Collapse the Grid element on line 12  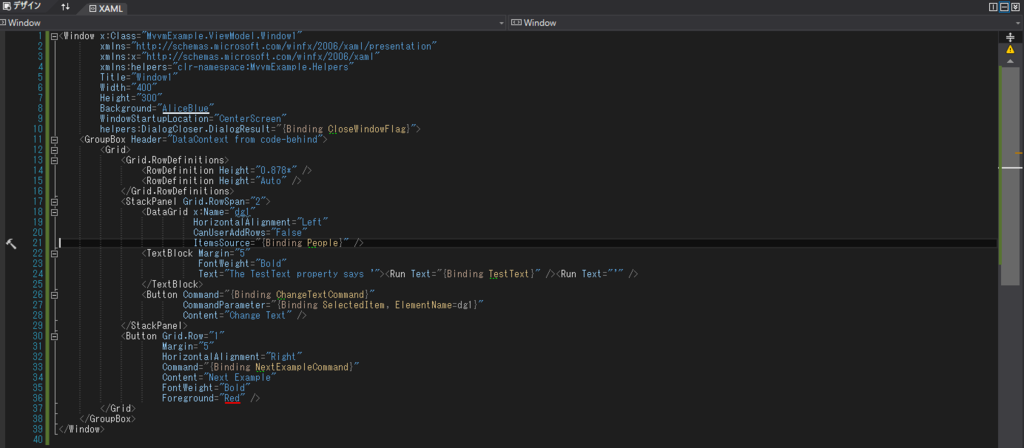[54, 150]
